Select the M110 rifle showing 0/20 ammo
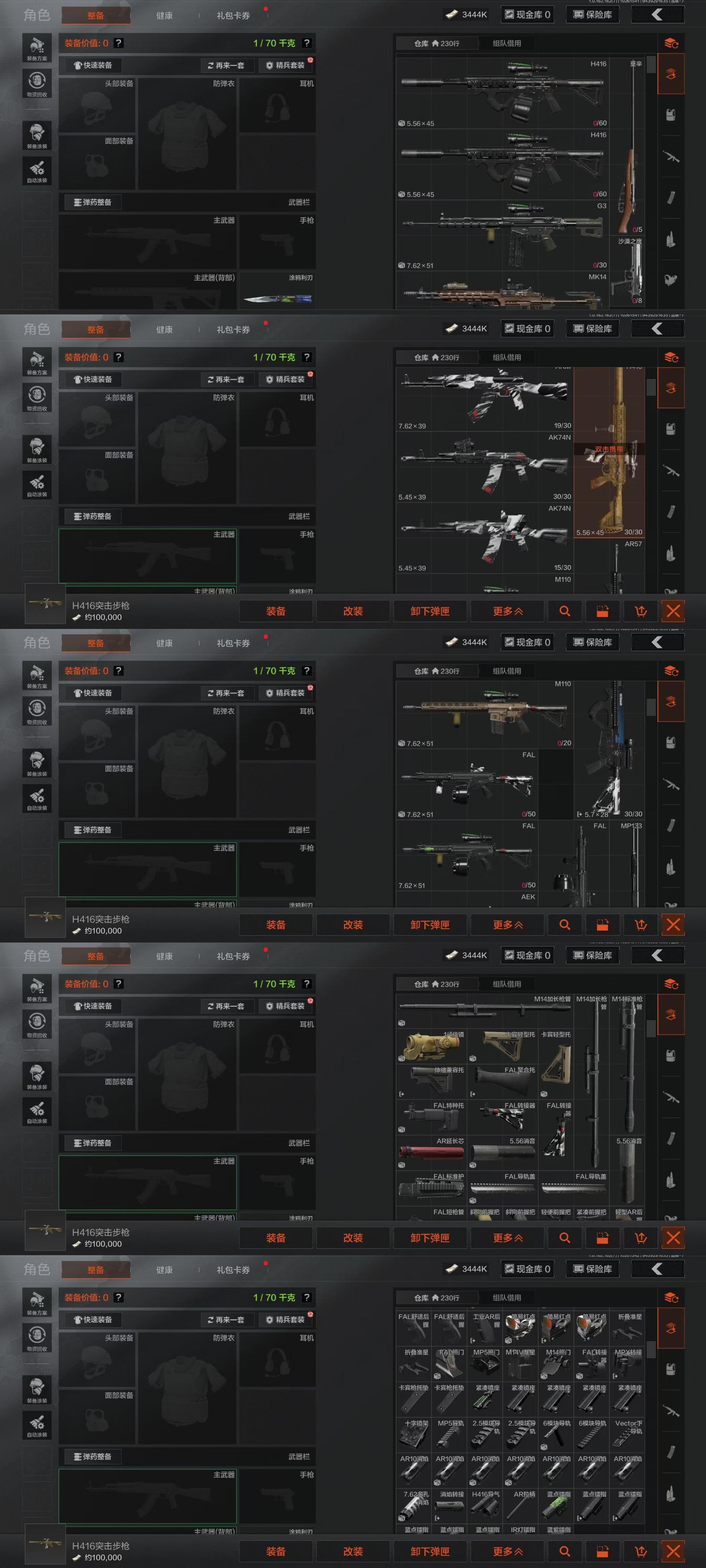The image size is (706, 1568). [x=484, y=714]
